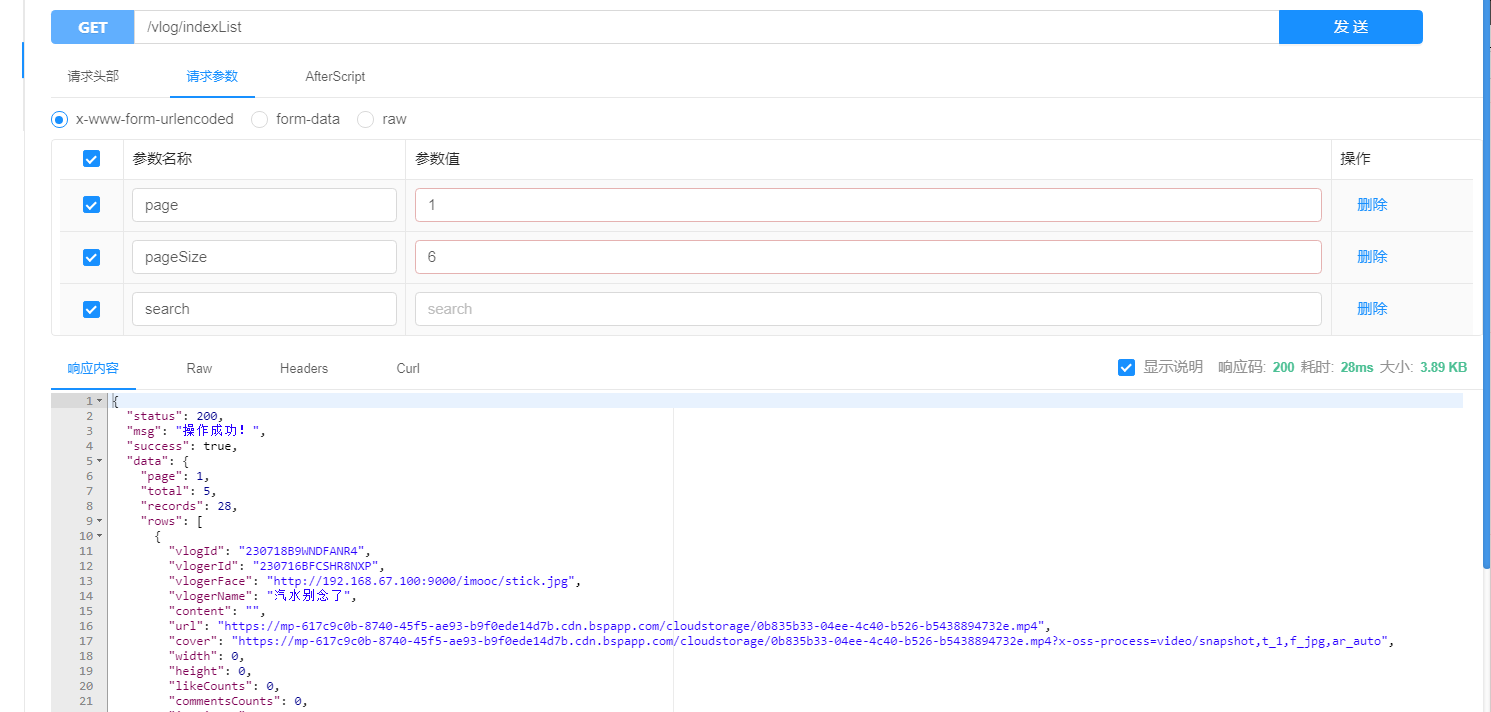Image resolution: width=1491 pixels, height=712 pixels.
Task: Toggle the select-all parameters header checkbox
Action: click(91, 159)
